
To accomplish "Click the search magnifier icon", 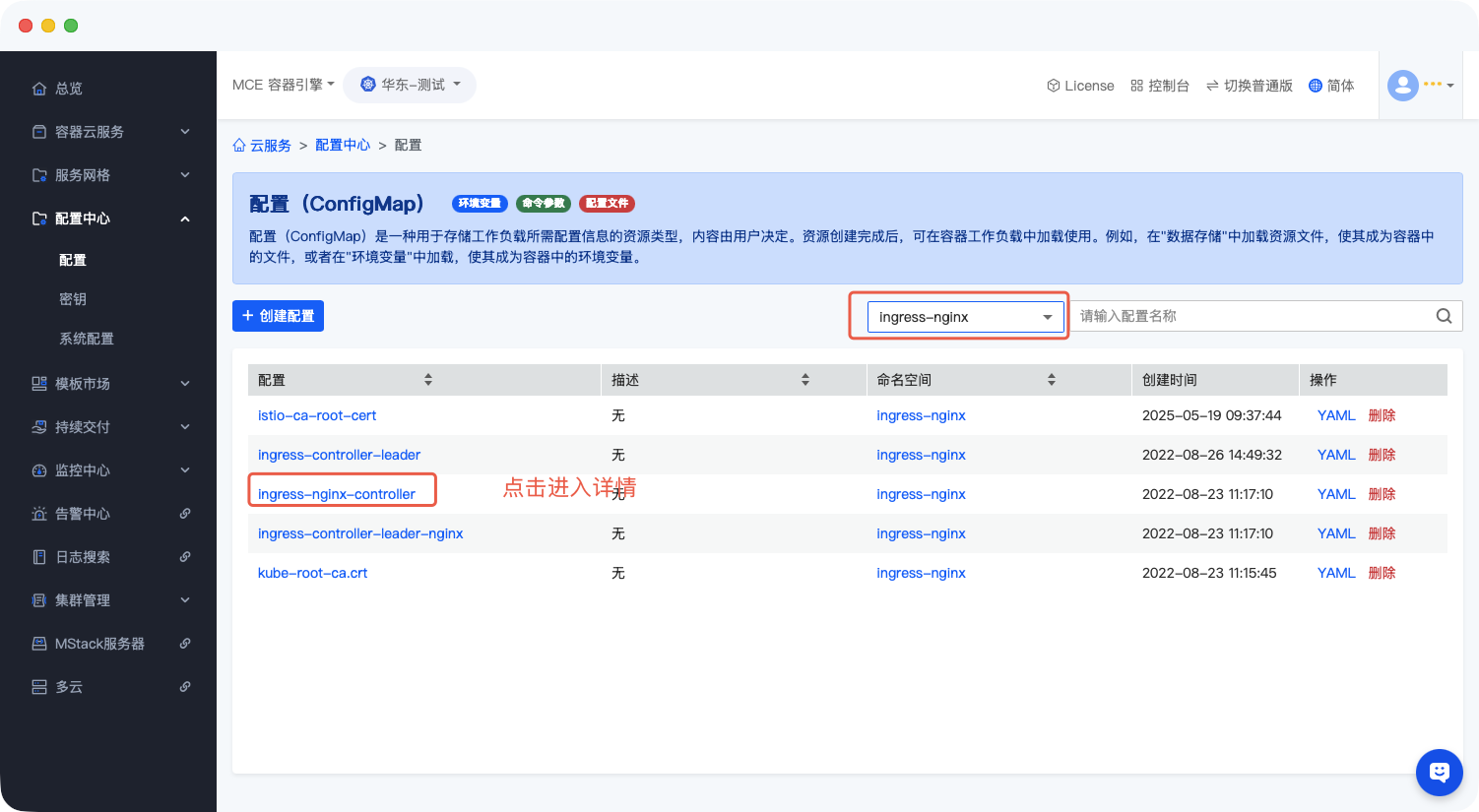I will pos(1444,316).
